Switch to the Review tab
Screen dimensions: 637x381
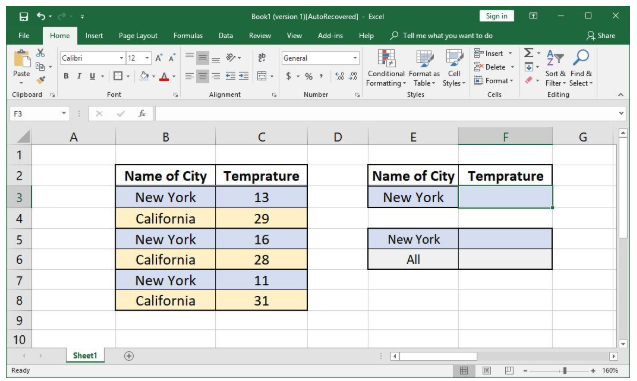point(260,36)
